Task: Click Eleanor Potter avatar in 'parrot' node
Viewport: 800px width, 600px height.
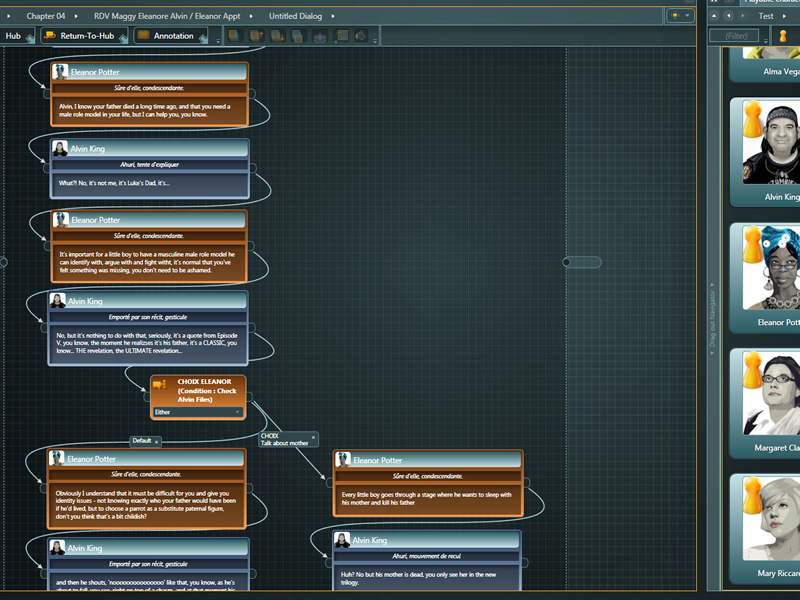Action: pyautogui.click(x=57, y=458)
